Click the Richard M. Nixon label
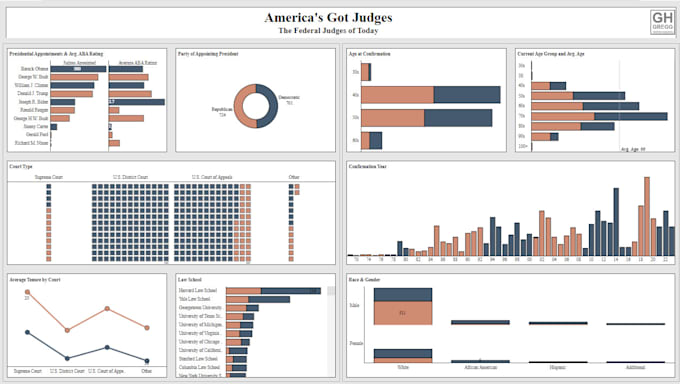680x384 pixels. 31,143
